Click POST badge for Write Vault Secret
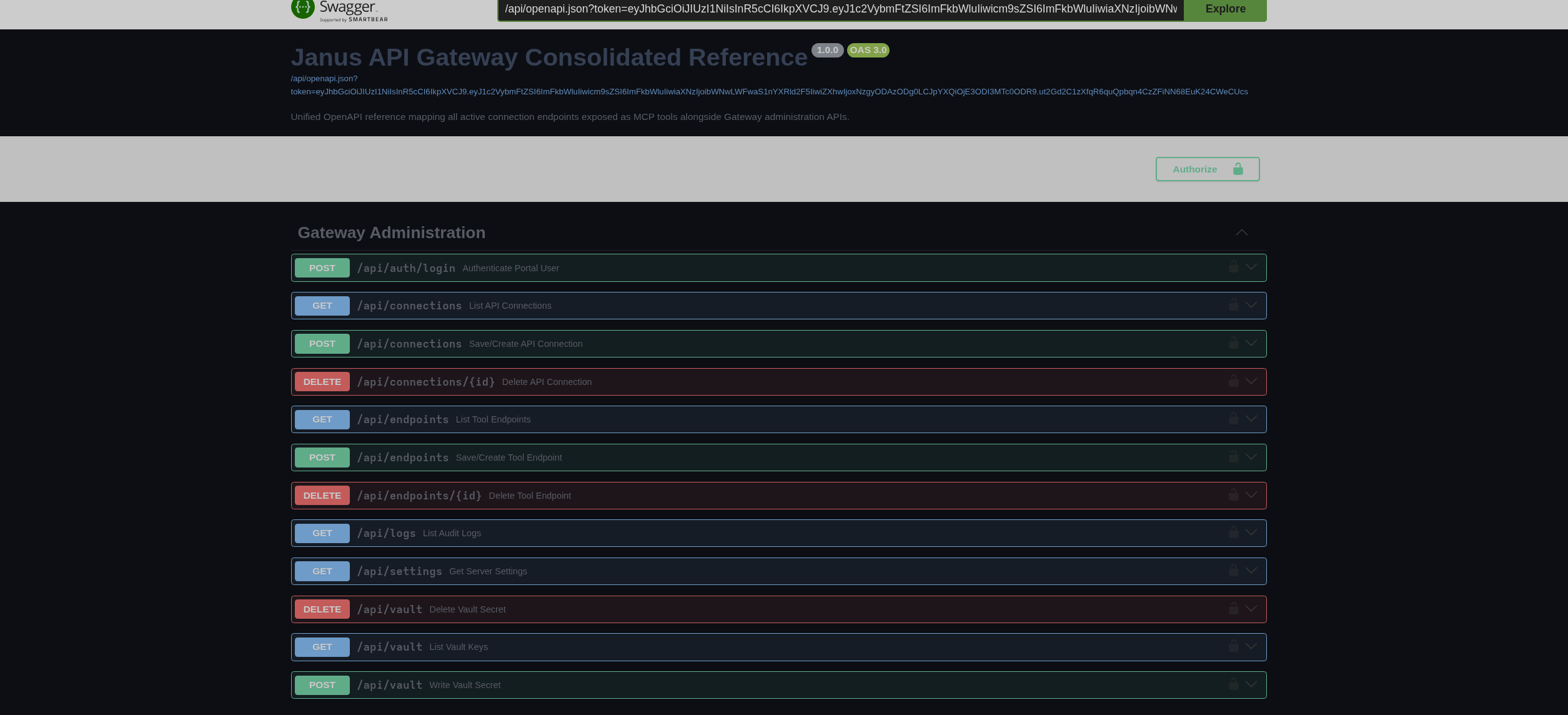1568x715 pixels. [322, 685]
